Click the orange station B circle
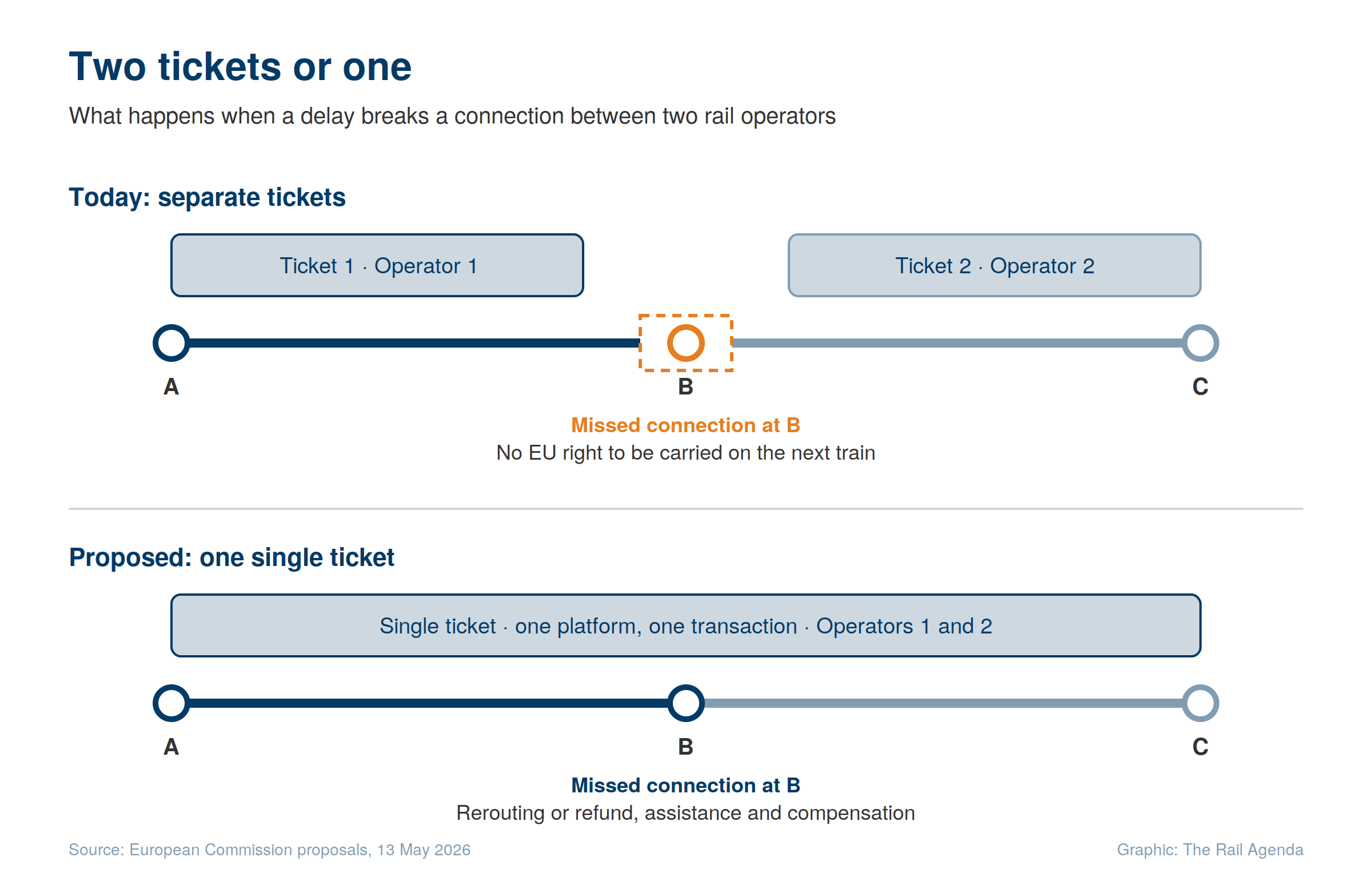 (x=685, y=343)
